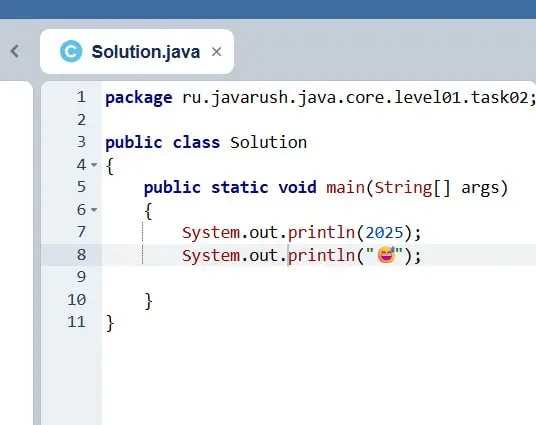
Task: Click the blue C class icon on the tab
Action: tap(71, 51)
